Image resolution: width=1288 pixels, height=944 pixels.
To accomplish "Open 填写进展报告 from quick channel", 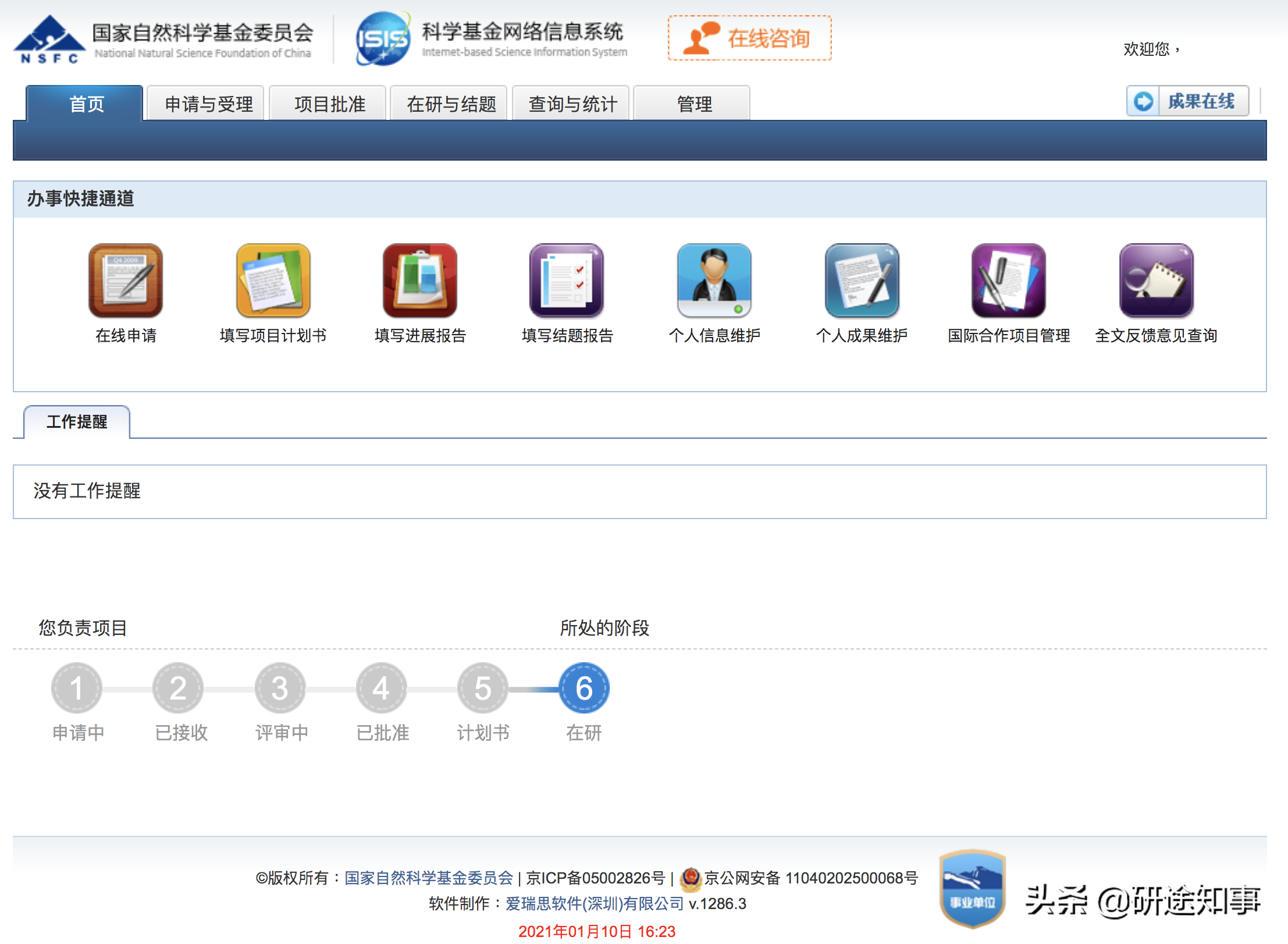I will 421,282.
